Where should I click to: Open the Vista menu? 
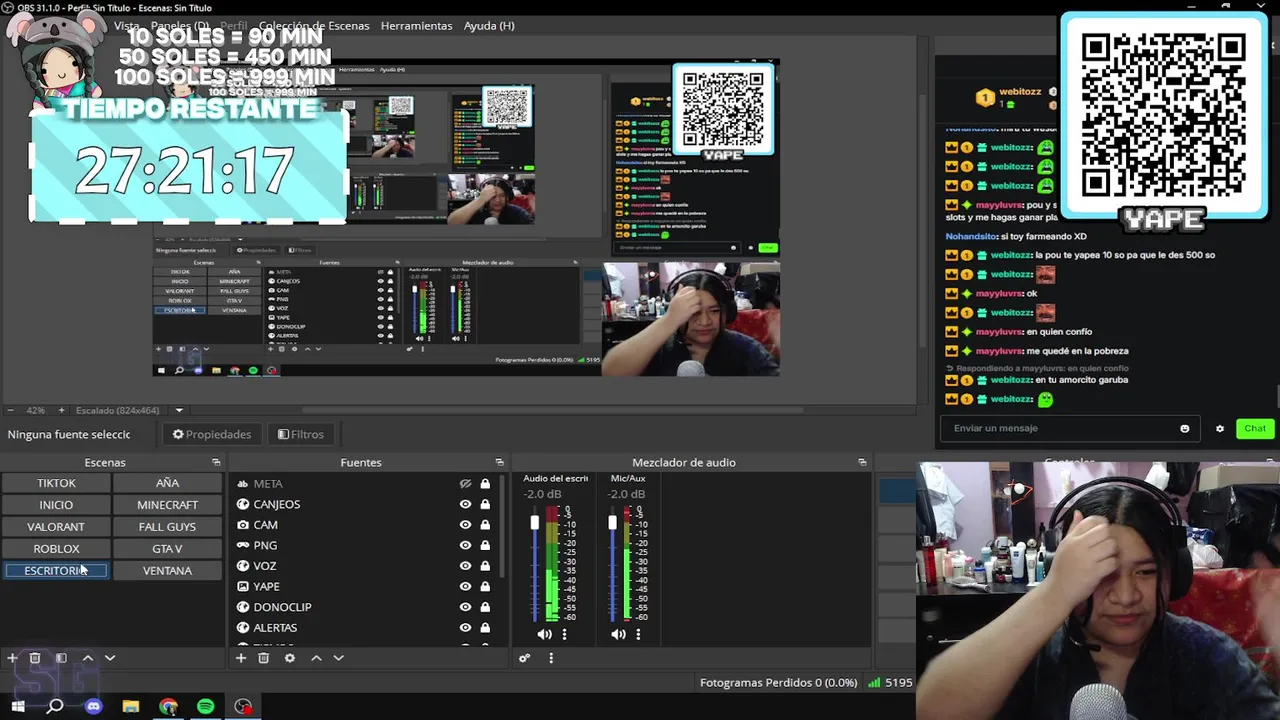(x=127, y=25)
